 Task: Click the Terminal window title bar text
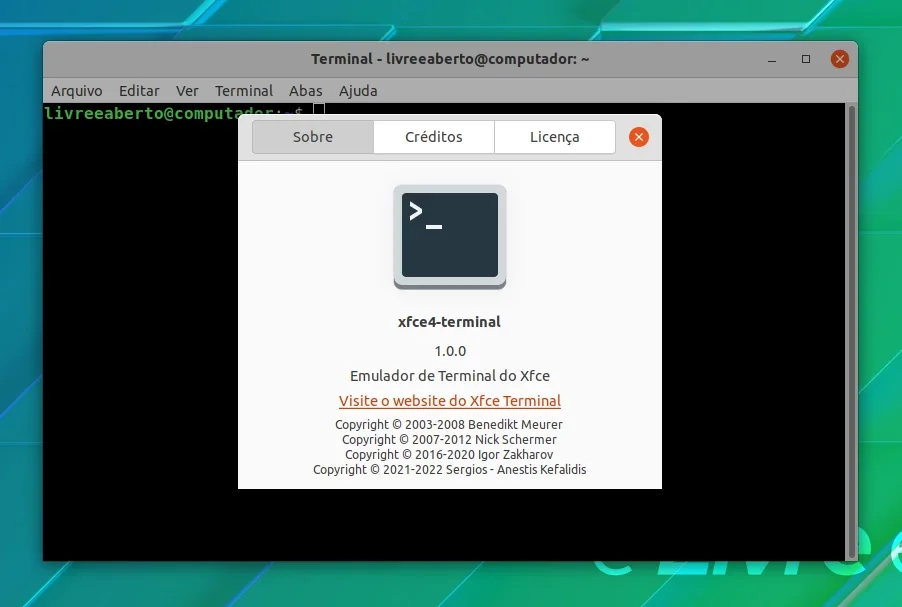[450, 59]
